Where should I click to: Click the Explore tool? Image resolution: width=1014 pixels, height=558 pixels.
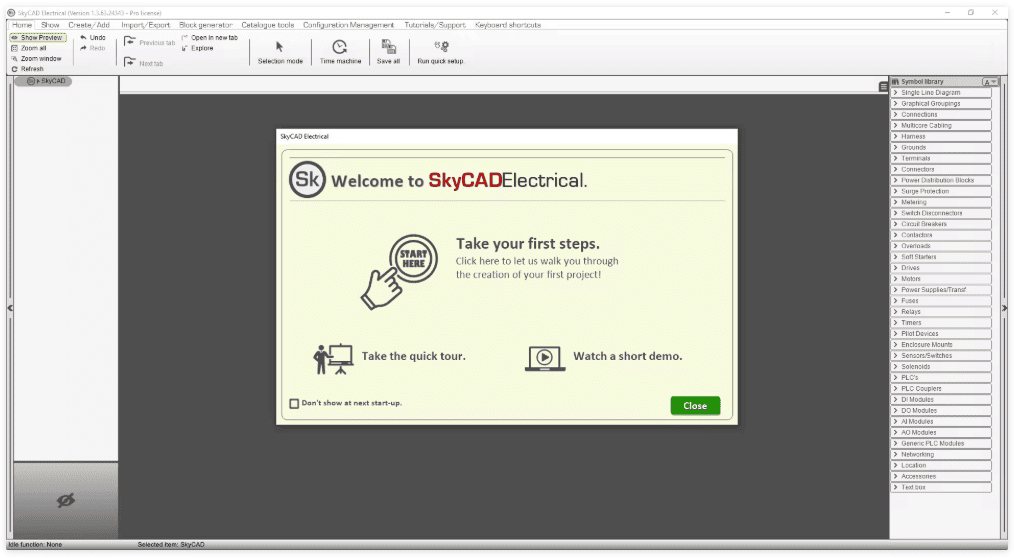coord(198,48)
